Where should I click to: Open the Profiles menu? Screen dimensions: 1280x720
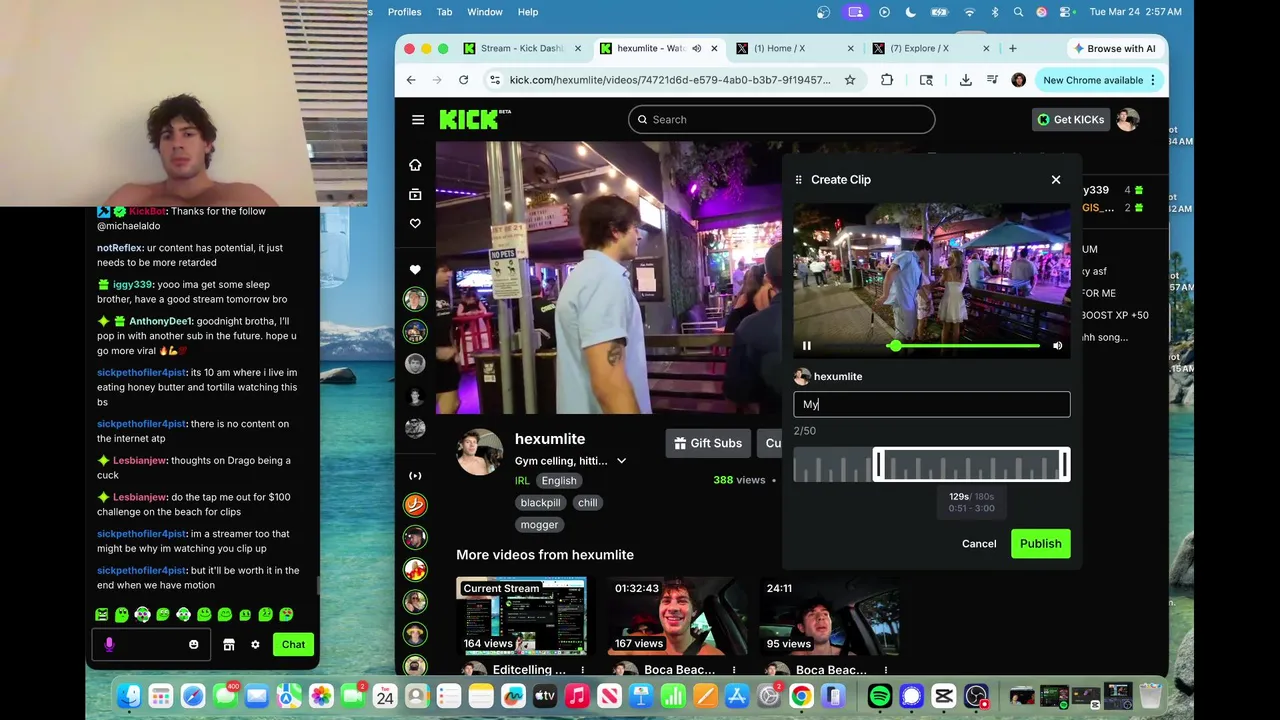click(x=404, y=12)
